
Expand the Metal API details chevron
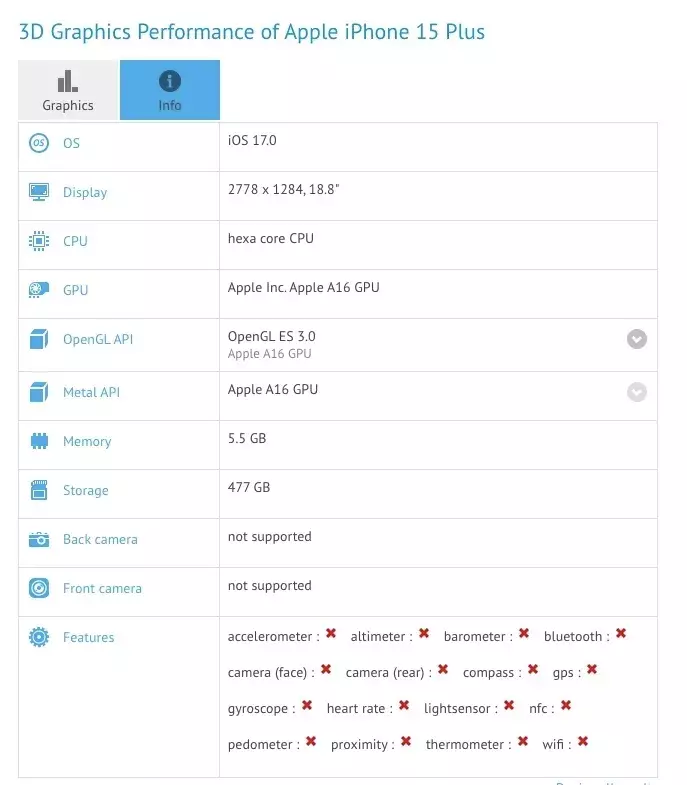(637, 392)
